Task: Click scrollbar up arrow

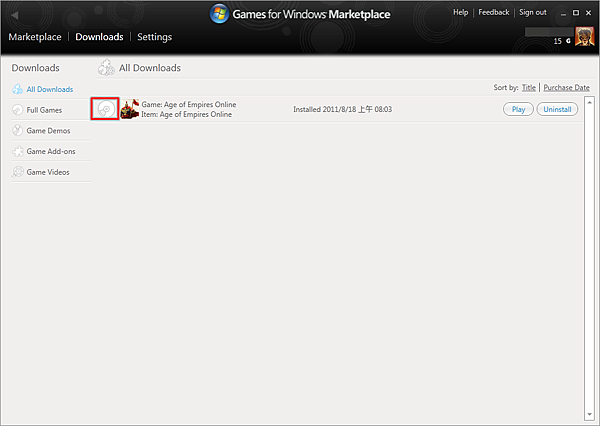Action: 589,102
